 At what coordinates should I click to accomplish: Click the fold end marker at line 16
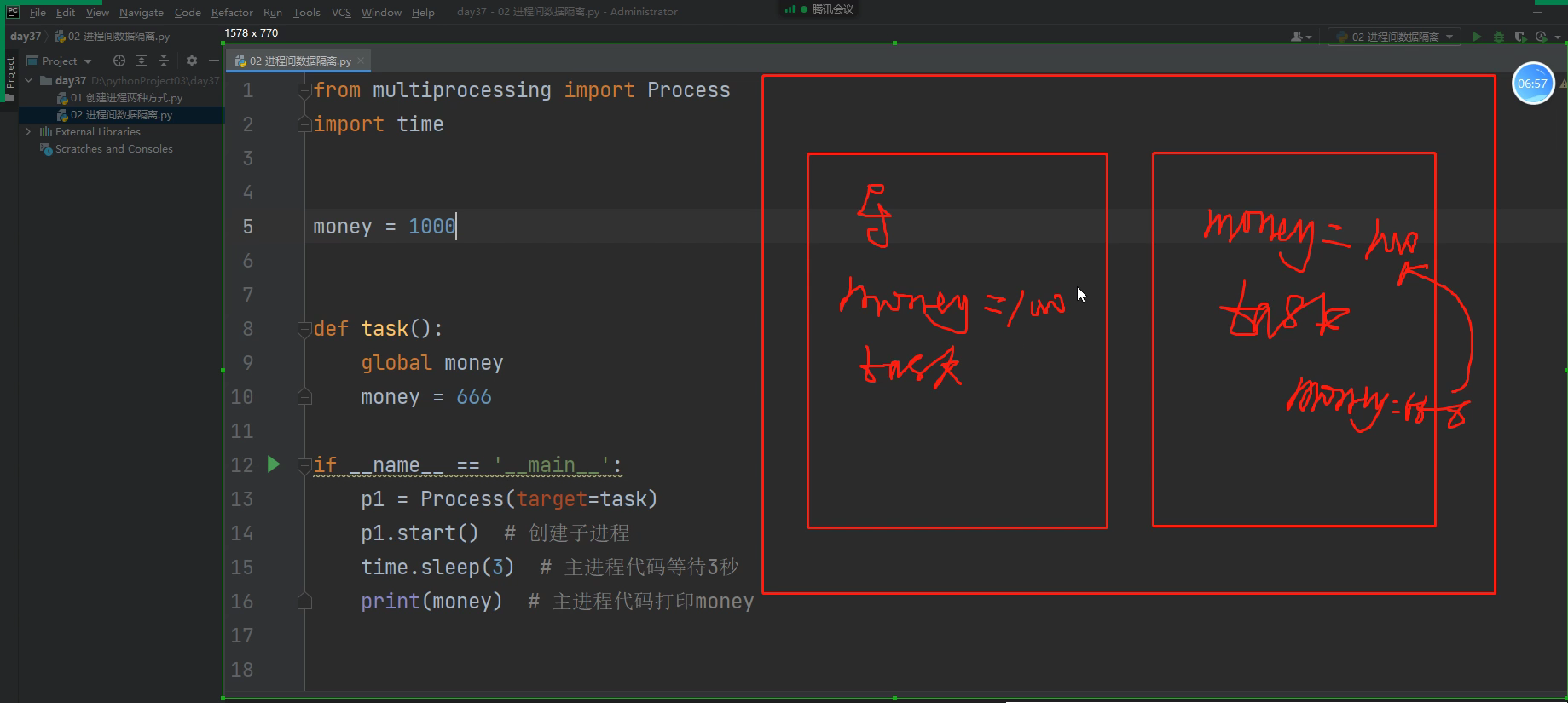coord(304,602)
